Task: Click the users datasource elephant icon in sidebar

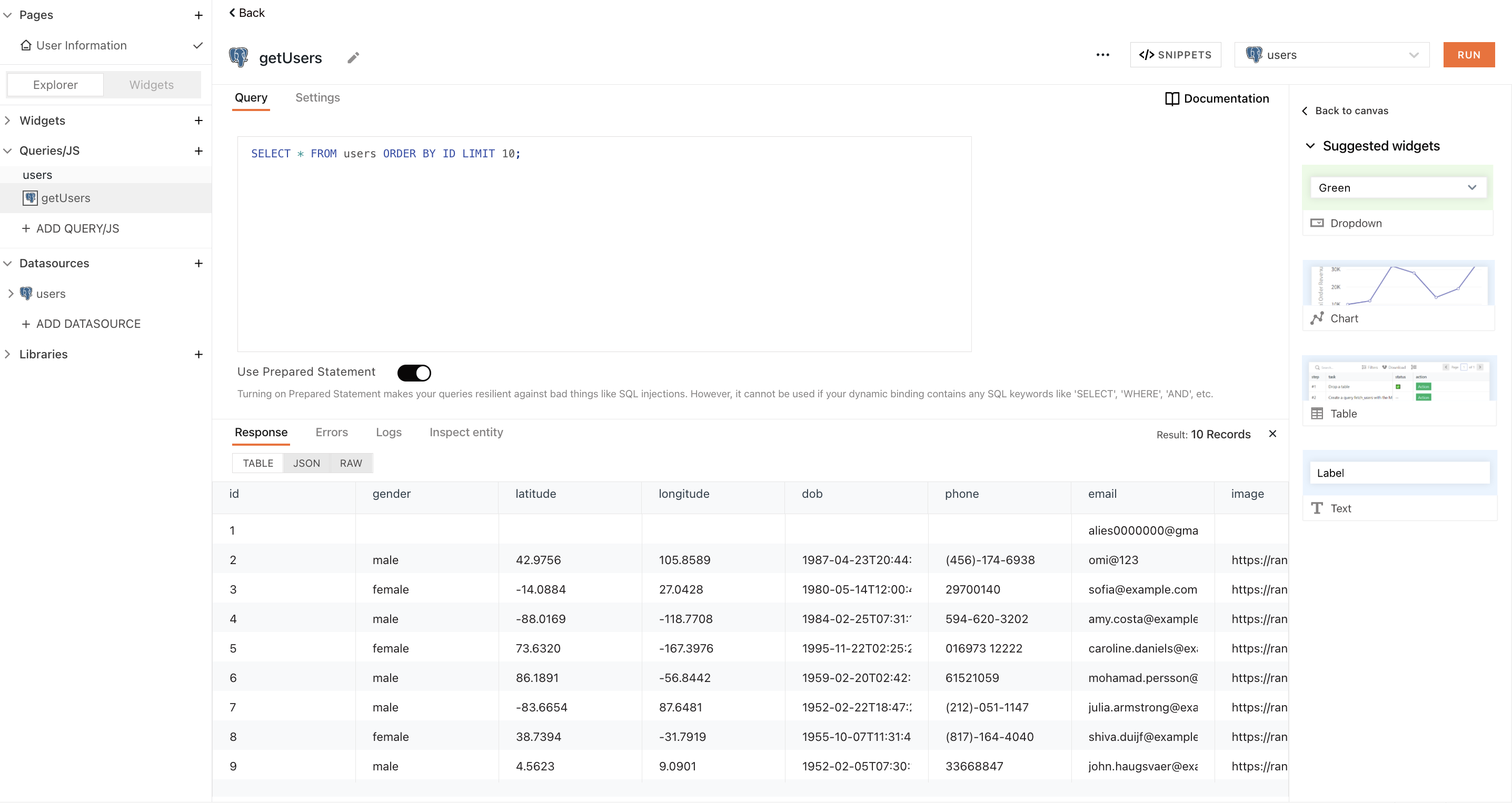Action: coord(26,293)
